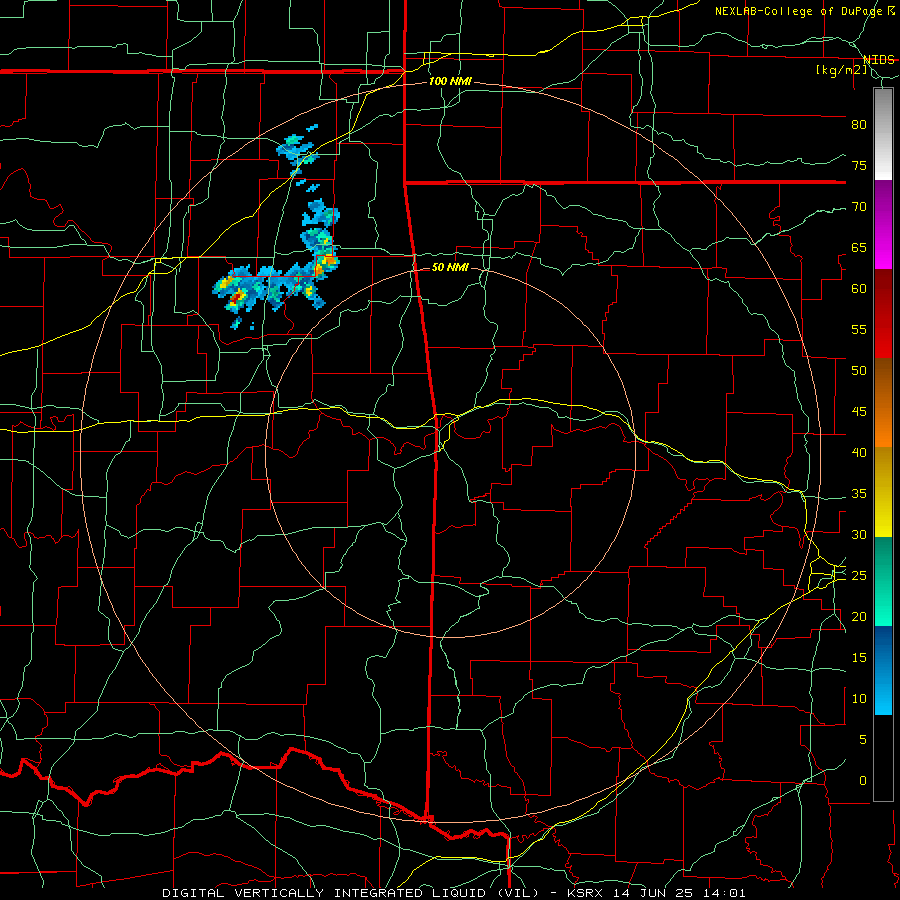
Task: Click scale value 60
Action: pyautogui.click(x=859, y=289)
